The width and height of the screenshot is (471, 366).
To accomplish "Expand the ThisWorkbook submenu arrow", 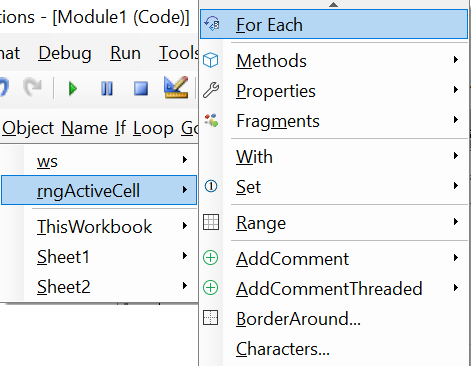I will 185,226.
